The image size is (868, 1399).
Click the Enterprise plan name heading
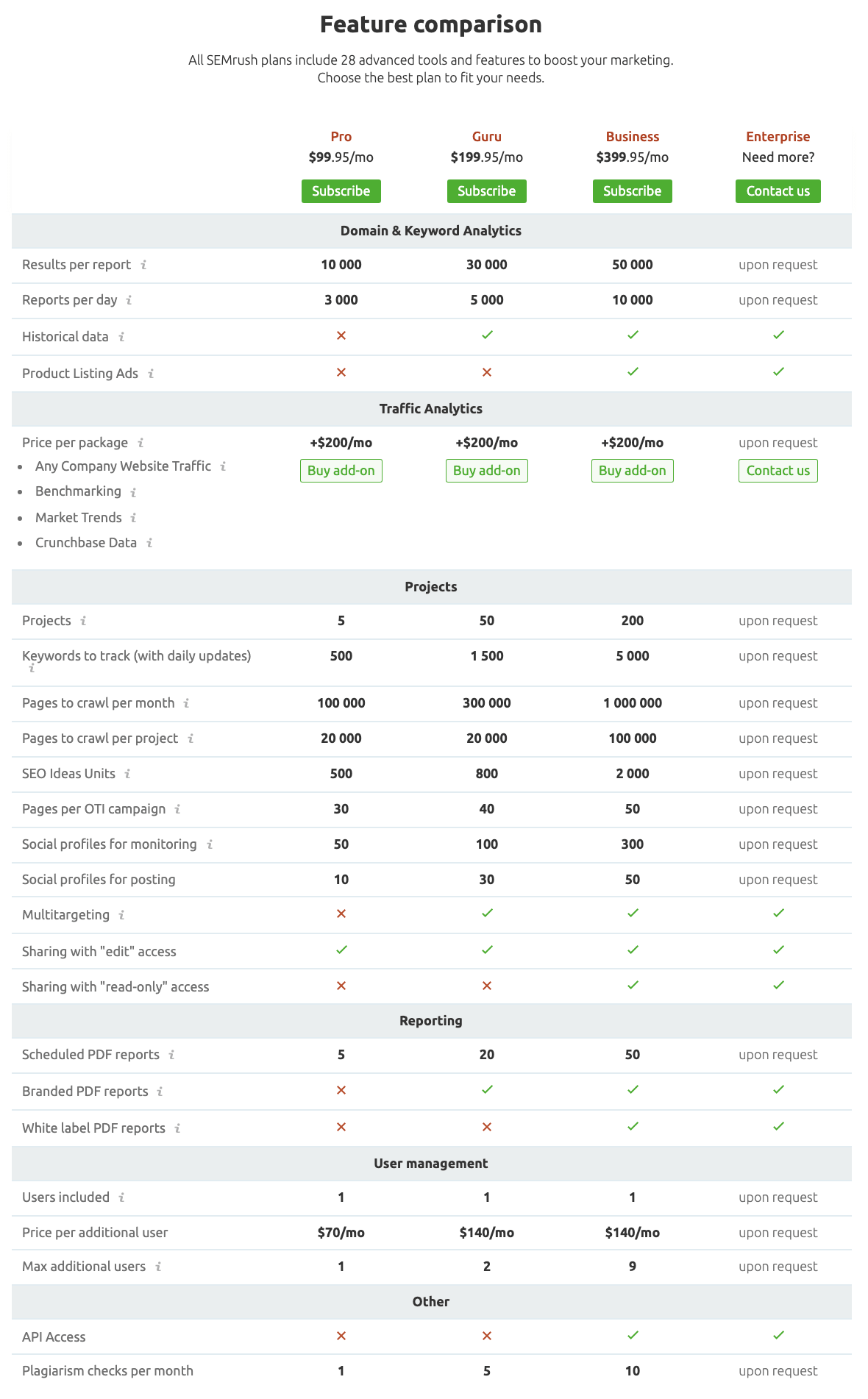(778, 137)
